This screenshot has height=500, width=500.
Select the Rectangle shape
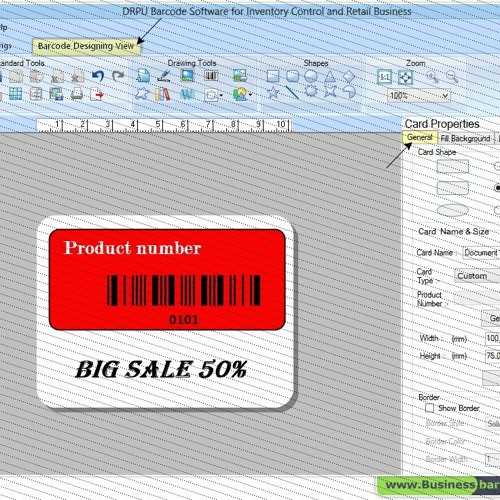[x=273, y=76]
